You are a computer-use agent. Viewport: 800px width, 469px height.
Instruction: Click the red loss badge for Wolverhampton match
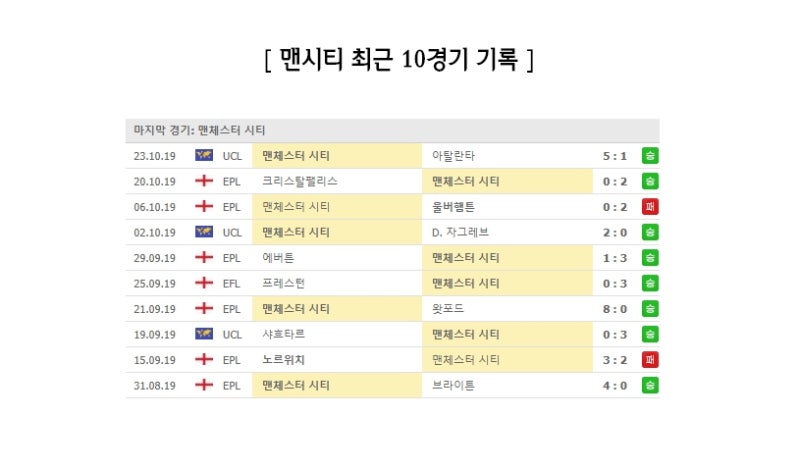coord(649,207)
